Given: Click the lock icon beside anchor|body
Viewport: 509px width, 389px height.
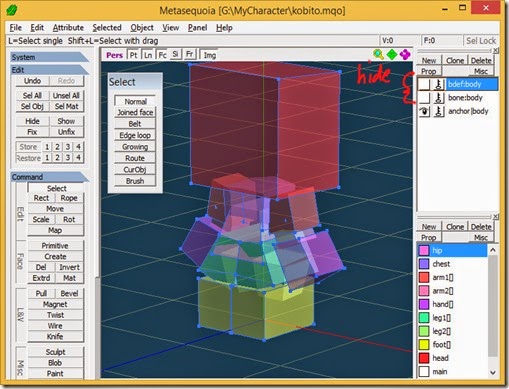Looking at the screenshot, I should point(439,111).
